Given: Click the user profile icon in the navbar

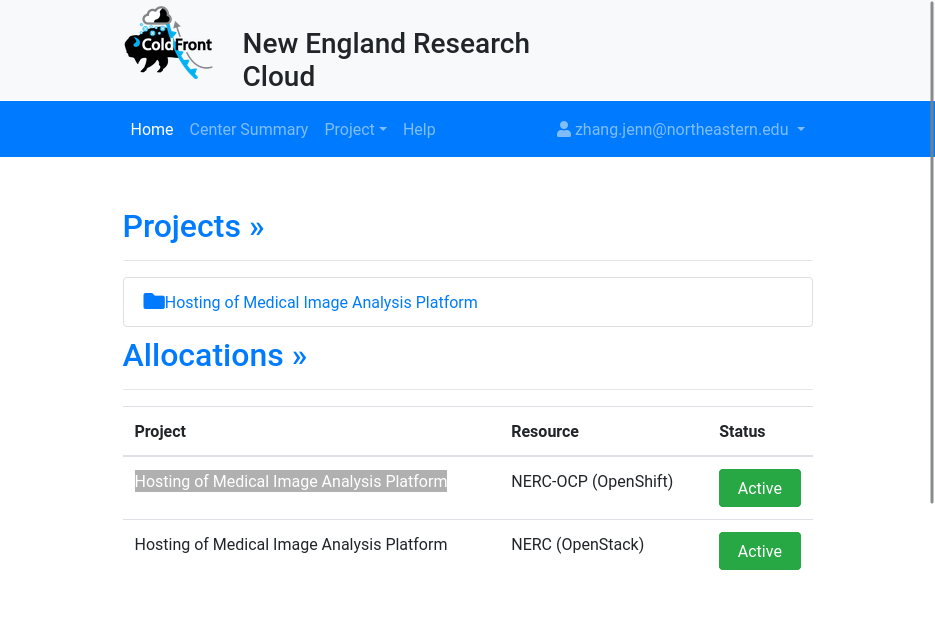Looking at the screenshot, I should click(x=564, y=129).
